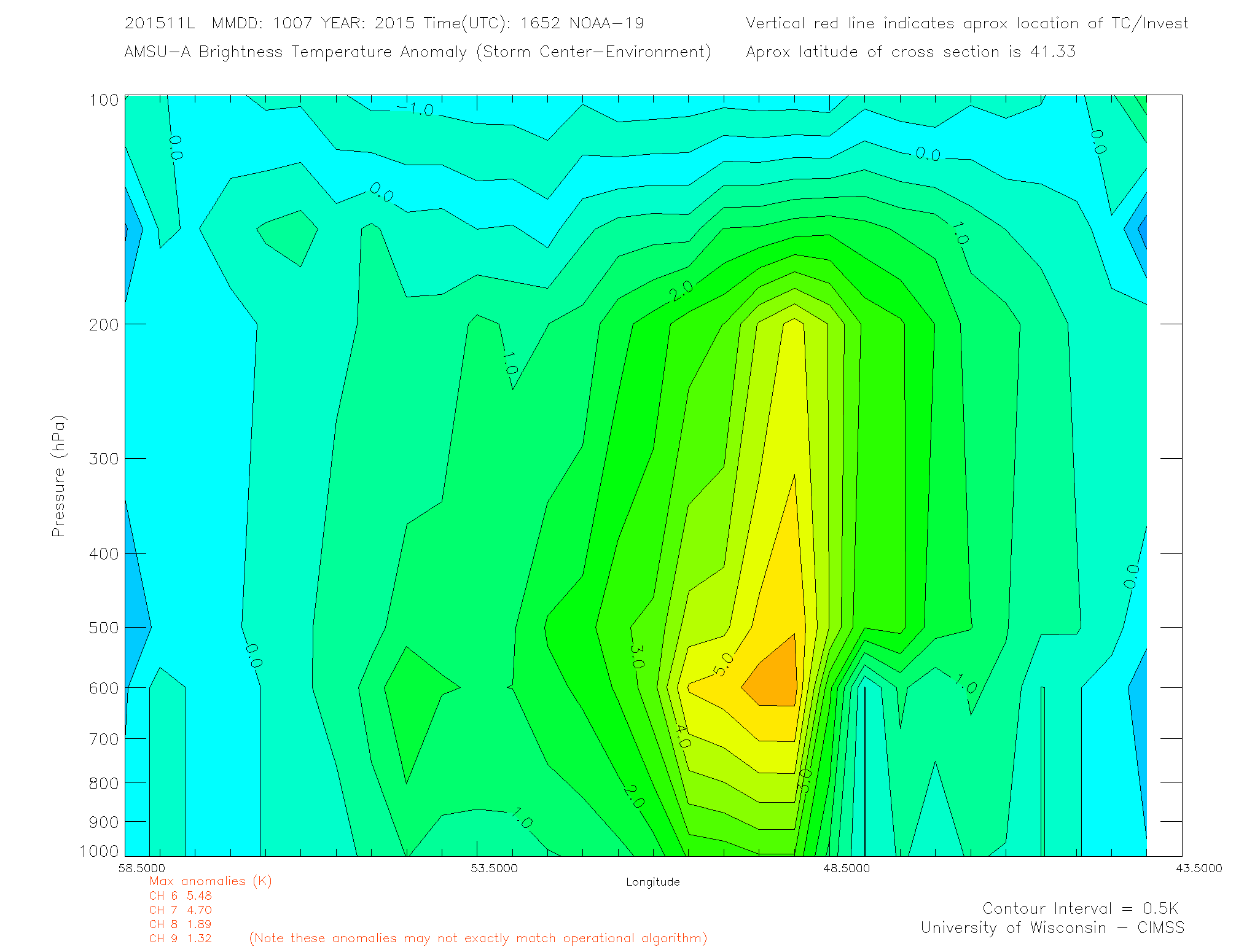Click the -1.0 contour label near top
This screenshot has width=1244, height=952.
click(x=415, y=109)
